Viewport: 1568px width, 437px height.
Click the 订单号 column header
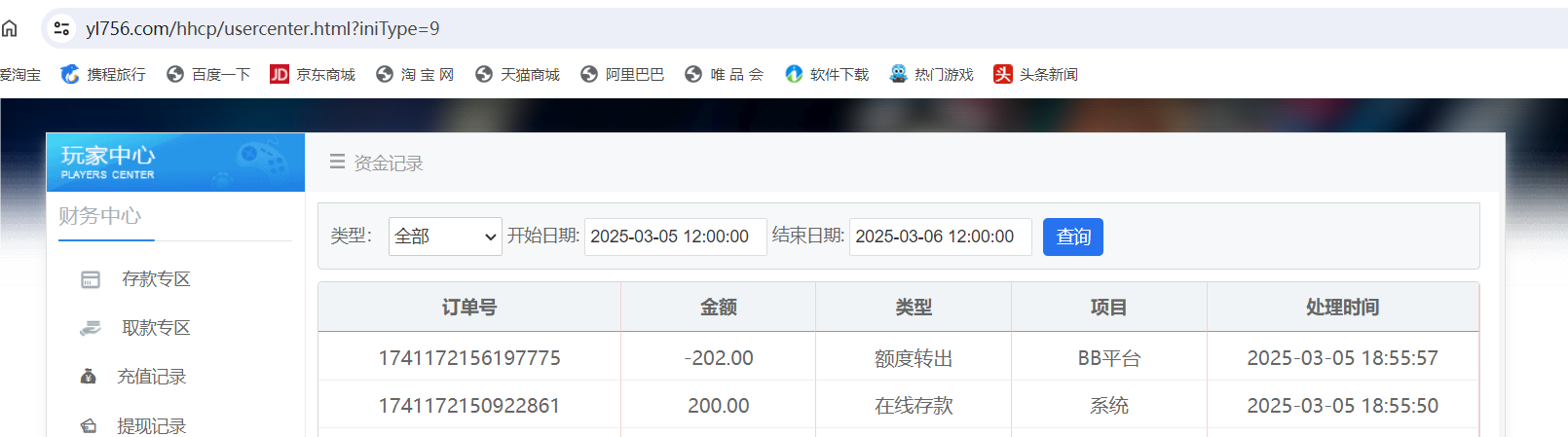[x=469, y=308]
